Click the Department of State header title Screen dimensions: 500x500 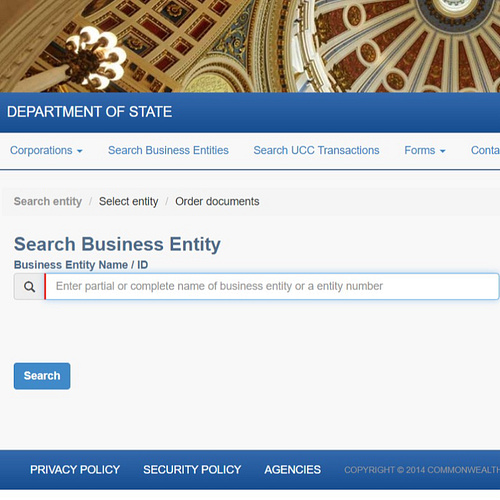coord(90,112)
